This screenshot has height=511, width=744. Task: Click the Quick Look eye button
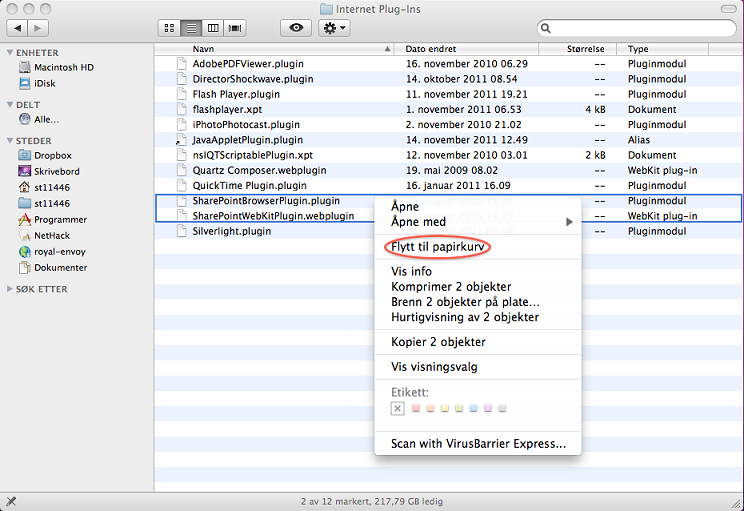coord(295,28)
